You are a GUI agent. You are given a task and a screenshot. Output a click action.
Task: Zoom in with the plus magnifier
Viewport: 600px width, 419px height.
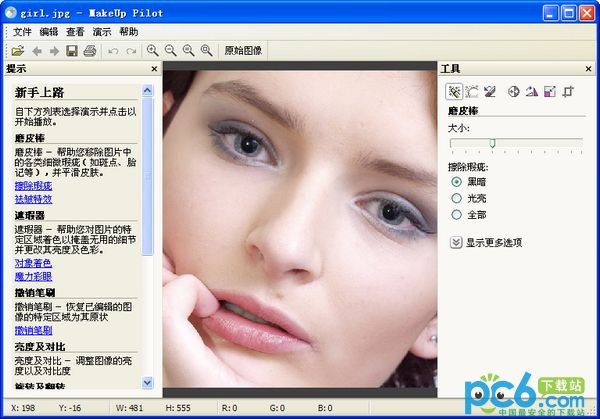[x=153, y=51]
